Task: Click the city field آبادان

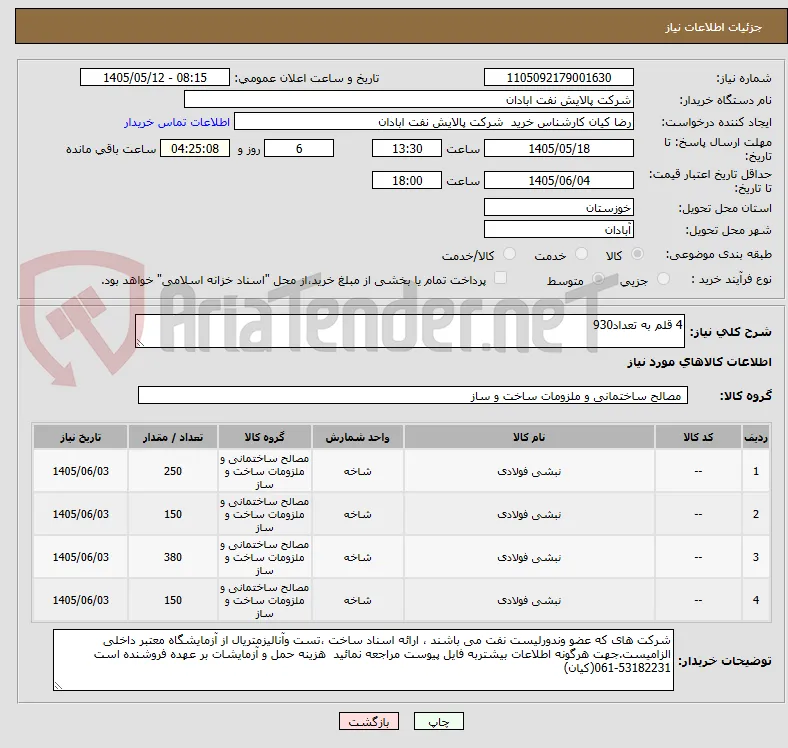Action: click(559, 229)
